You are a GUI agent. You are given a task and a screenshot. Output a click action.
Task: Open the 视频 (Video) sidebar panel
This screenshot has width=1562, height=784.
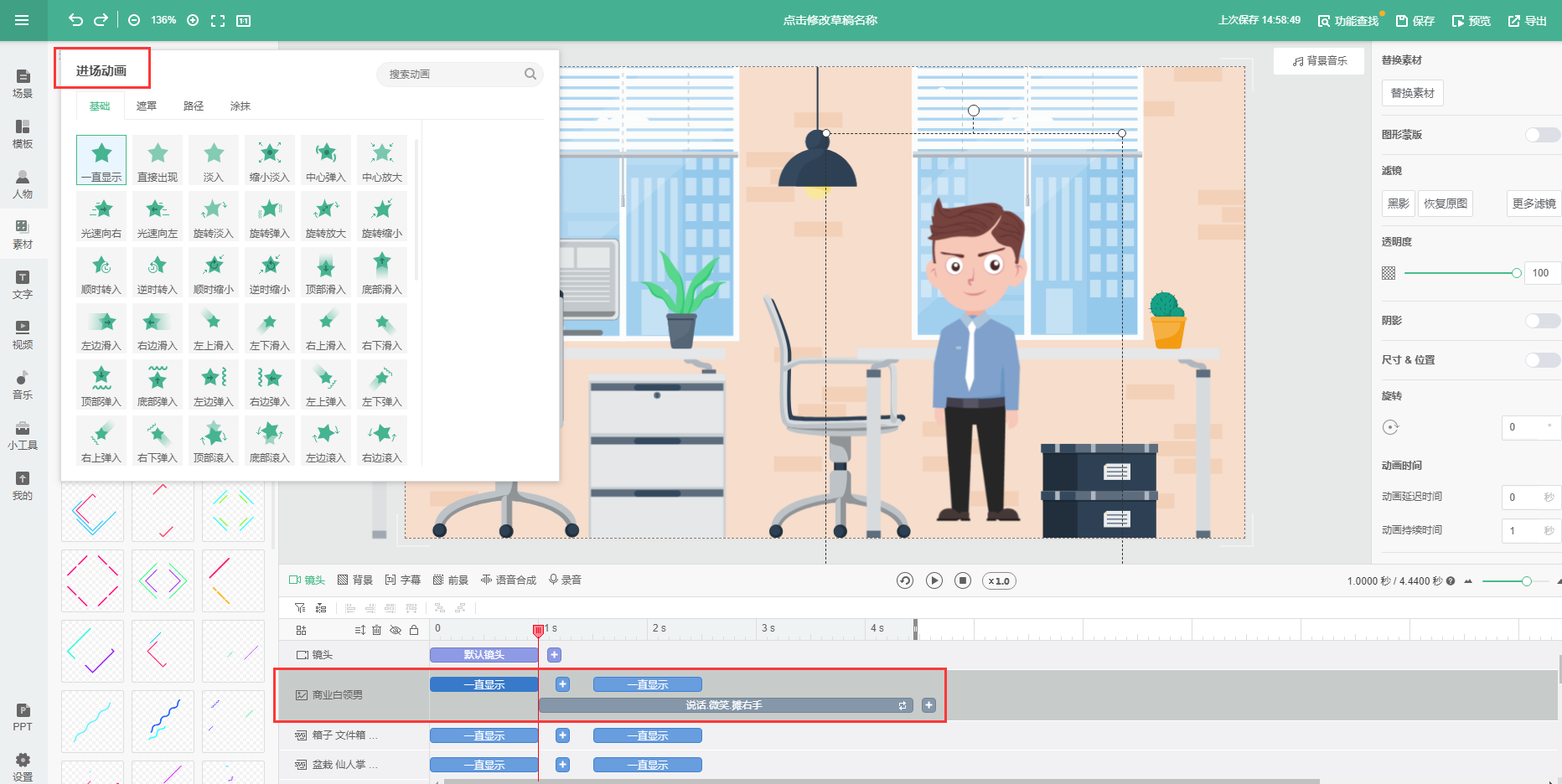(x=23, y=335)
